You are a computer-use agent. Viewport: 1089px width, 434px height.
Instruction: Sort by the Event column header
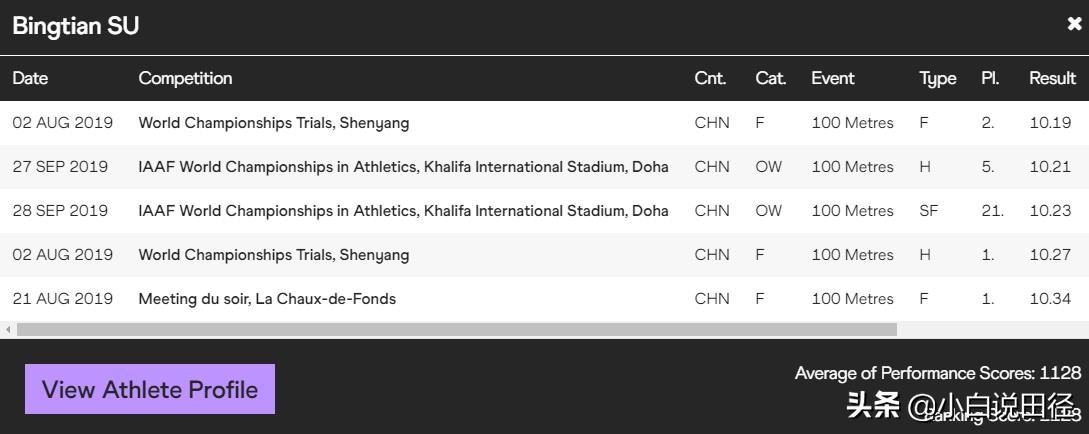pos(833,78)
